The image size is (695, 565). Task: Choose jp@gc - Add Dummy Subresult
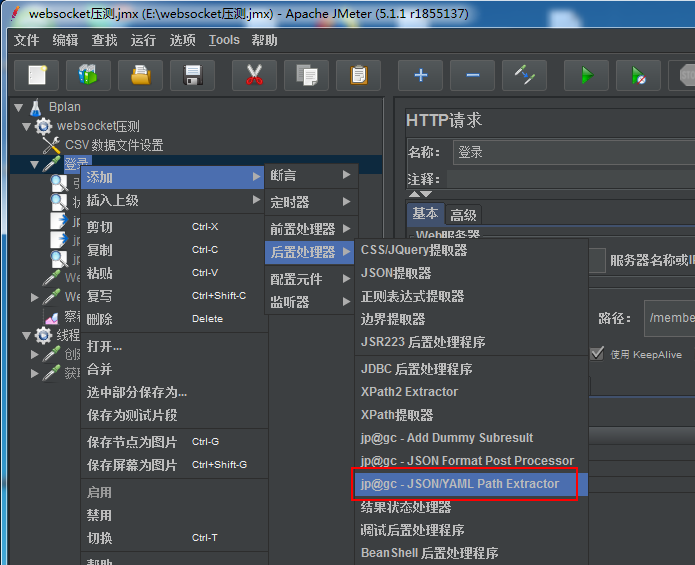[x=472, y=438]
